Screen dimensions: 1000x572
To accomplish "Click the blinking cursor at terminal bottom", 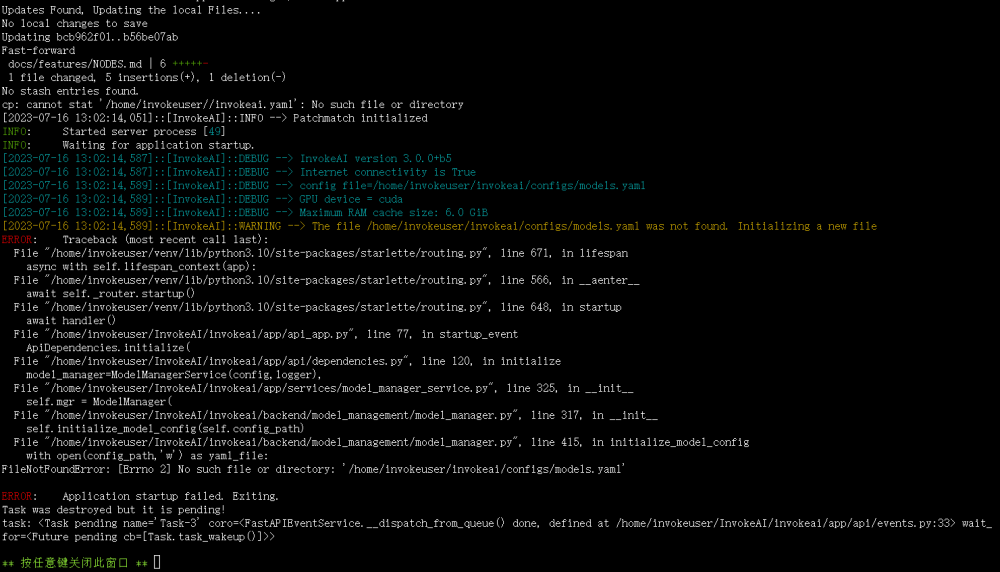I will [157, 562].
